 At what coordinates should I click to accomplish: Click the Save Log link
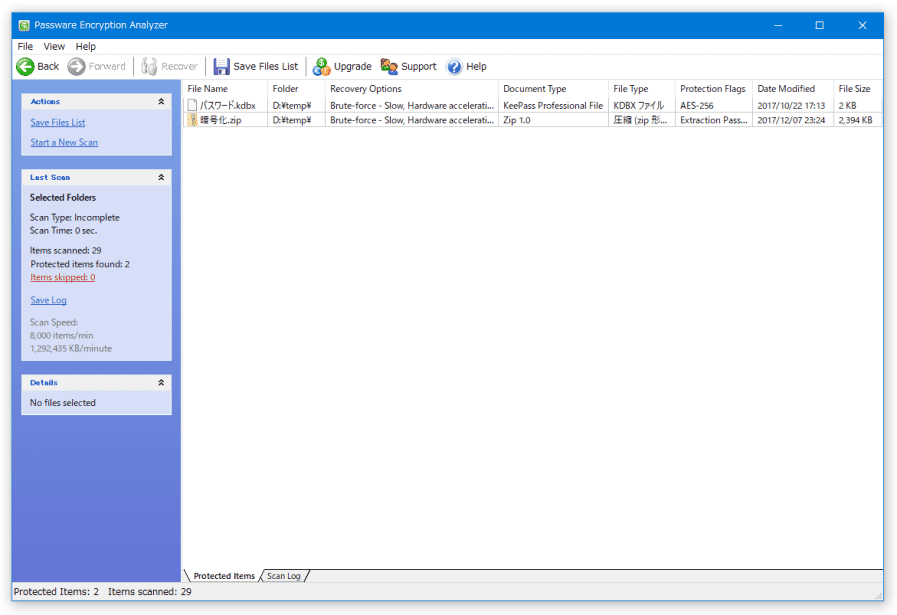(x=48, y=300)
